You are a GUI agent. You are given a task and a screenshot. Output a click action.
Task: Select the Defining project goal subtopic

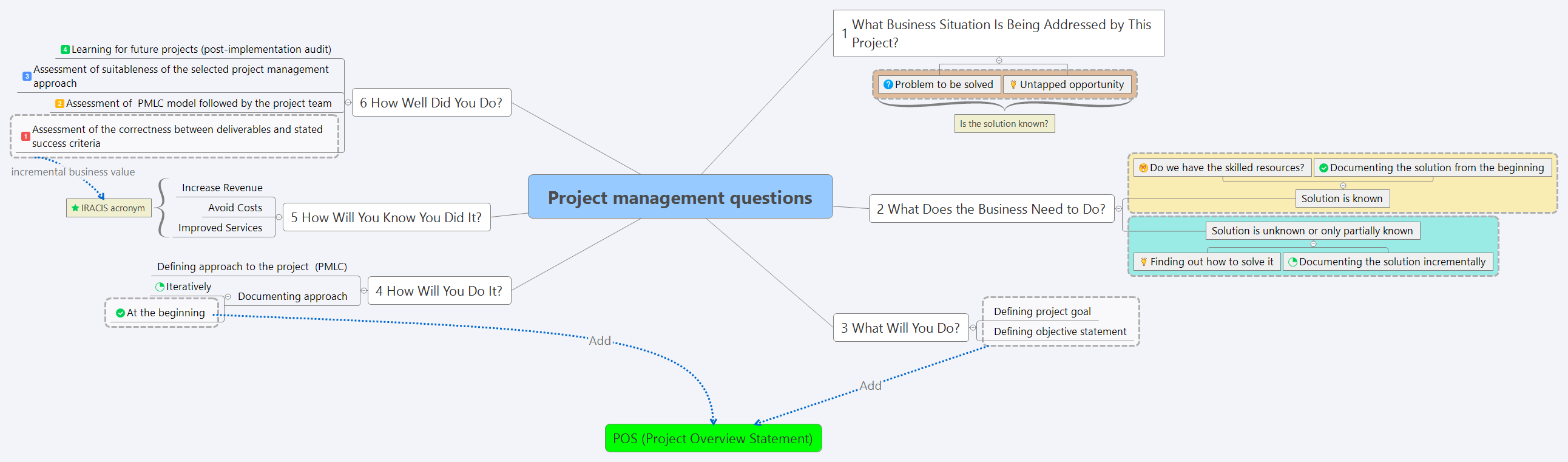pyautogui.click(x=1042, y=311)
